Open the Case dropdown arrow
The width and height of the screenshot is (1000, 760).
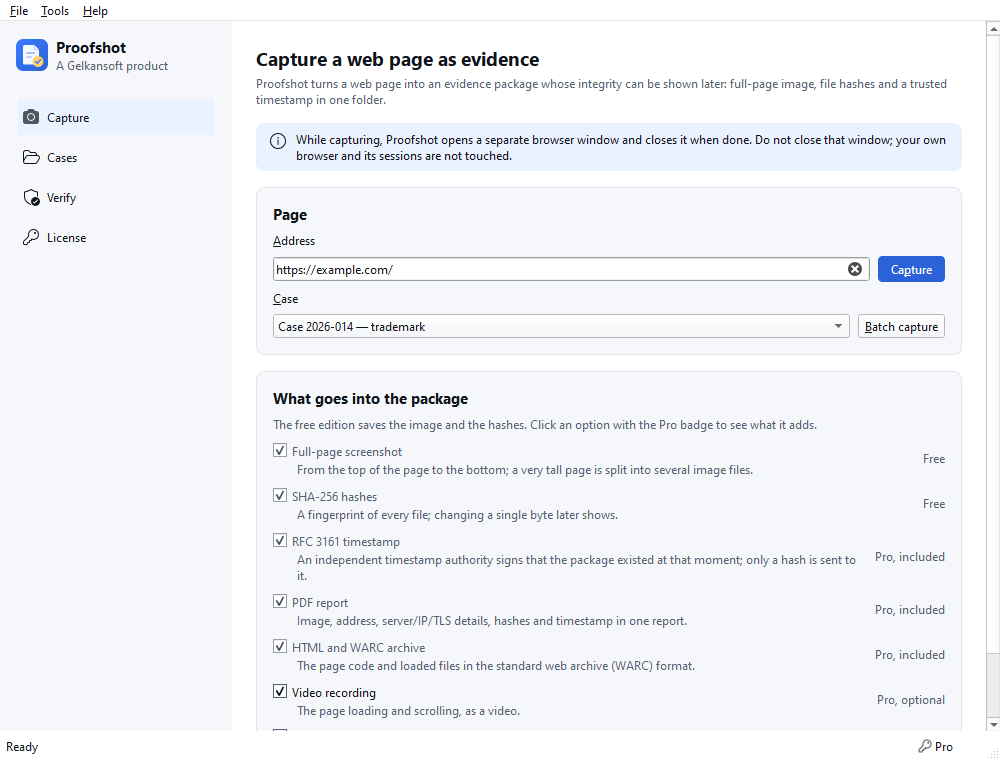point(838,326)
